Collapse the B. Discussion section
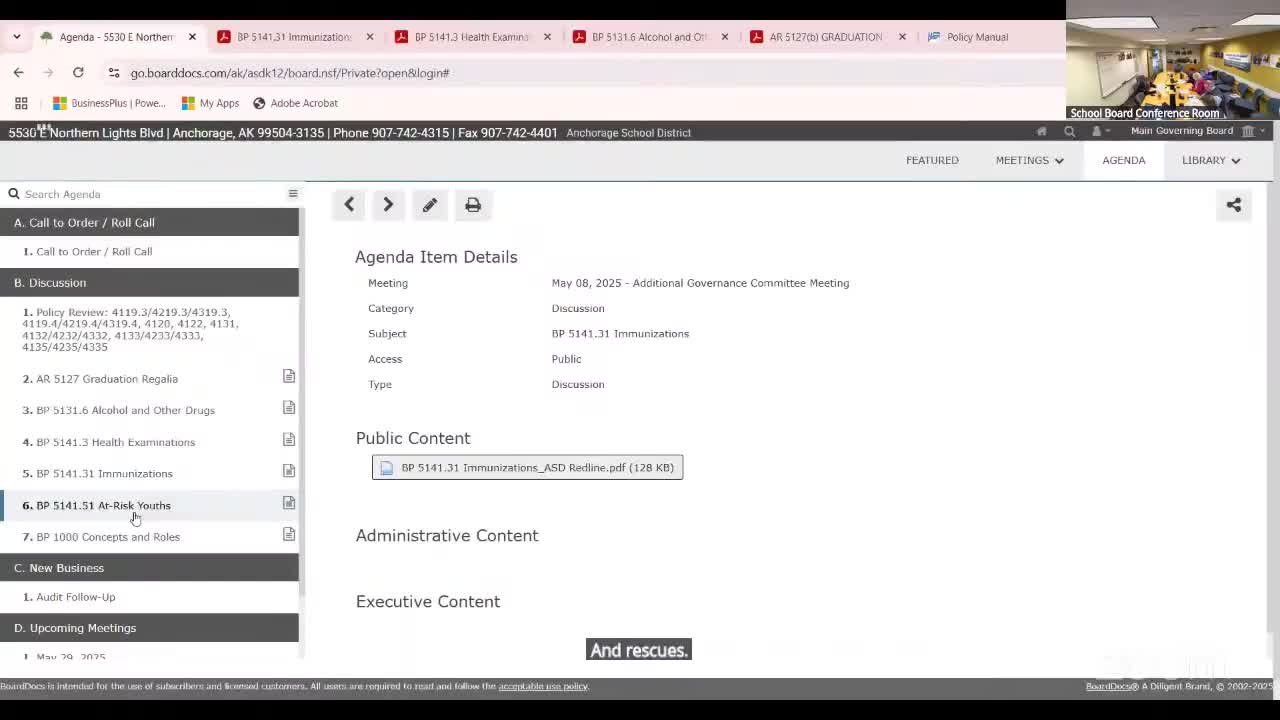Image resolution: width=1280 pixels, height=720 pixels. 149,283
